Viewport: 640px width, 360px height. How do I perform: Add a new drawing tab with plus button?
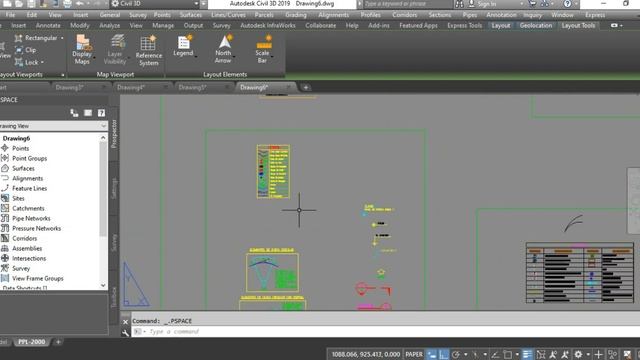click(x=306, y=87)
